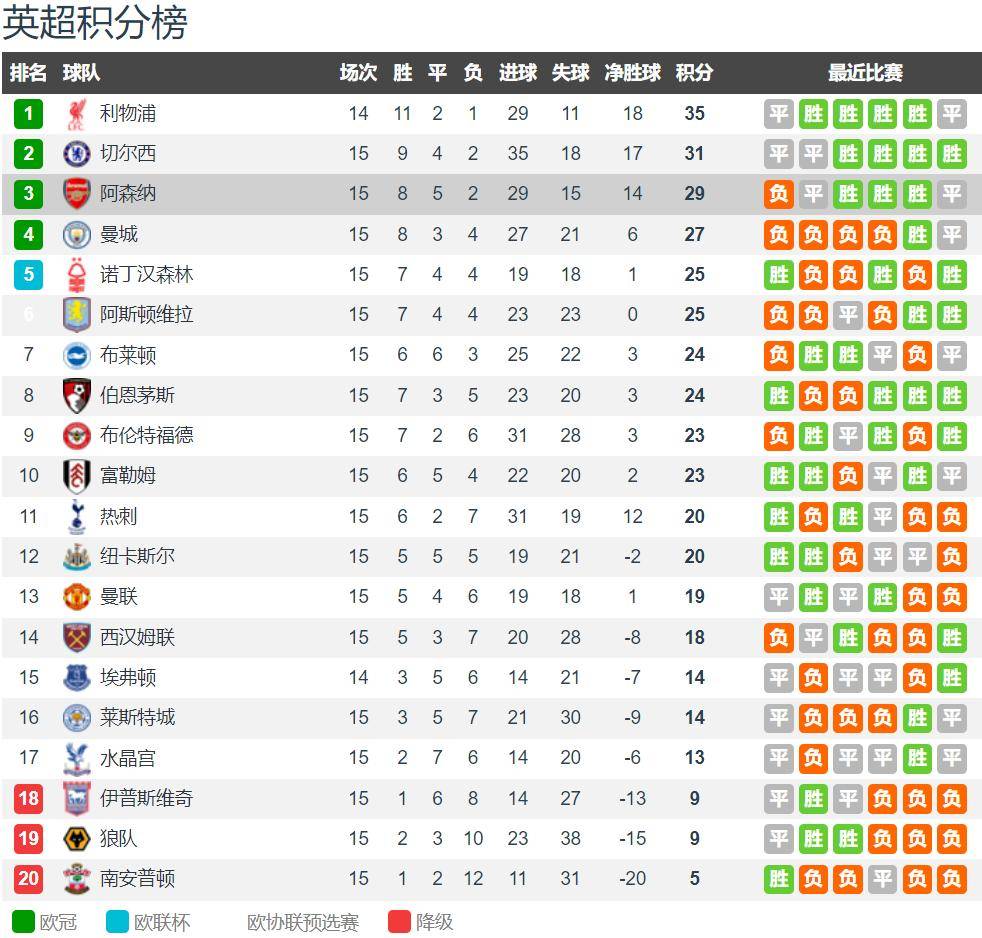Click the Newcastle (纽卡斯尔) crest icon
Screen dimensions: 982x938
tap(77, 557)
